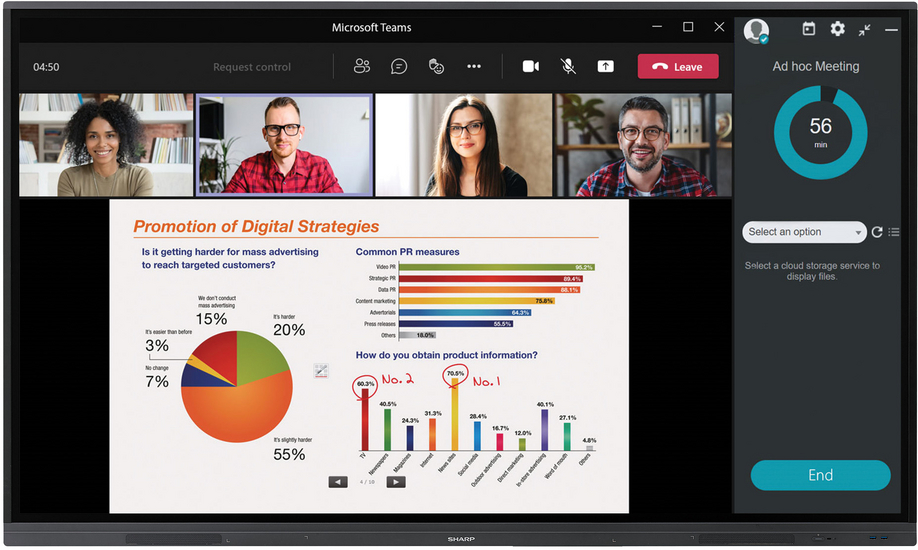Refresh the cloud storage list

coord(877,232)
